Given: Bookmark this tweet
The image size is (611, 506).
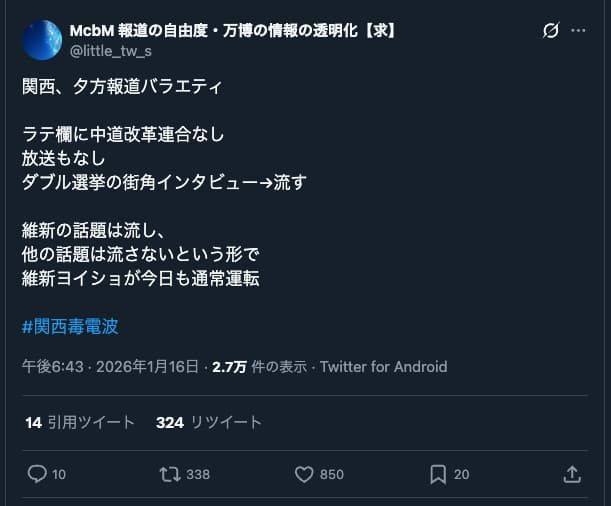Looking at the screenshot, I should (x=438, y=474).
